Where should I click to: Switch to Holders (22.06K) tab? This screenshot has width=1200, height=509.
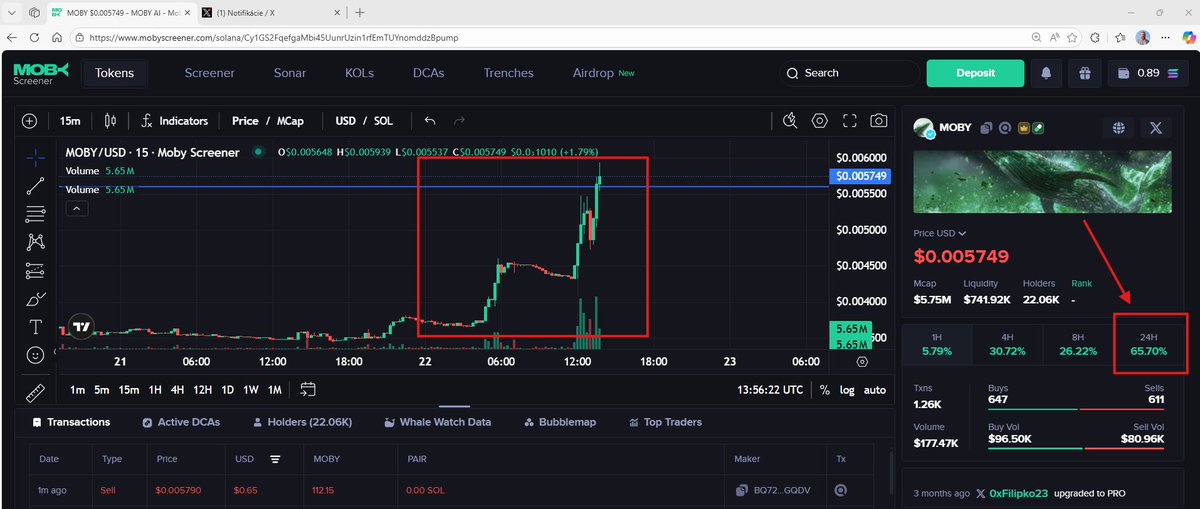302,422
